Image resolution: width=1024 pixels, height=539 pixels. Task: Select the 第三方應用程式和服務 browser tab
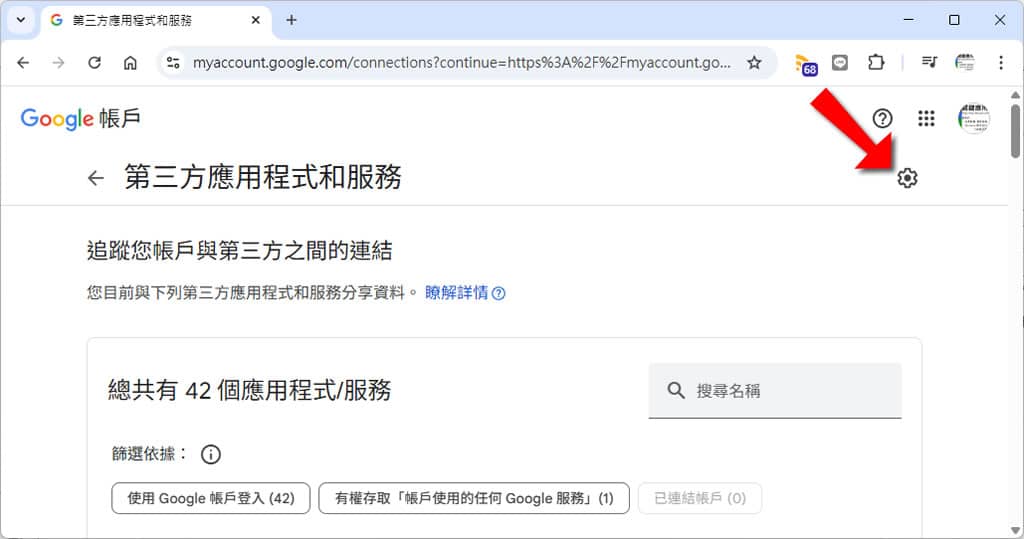[x=156, y=21]
